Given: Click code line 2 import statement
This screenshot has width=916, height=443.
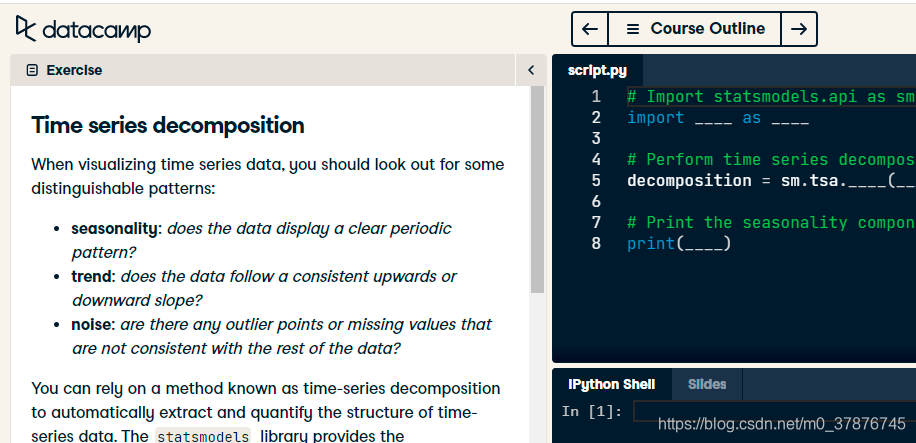Looking at the screenshot, I should click(x=717, y=118).
